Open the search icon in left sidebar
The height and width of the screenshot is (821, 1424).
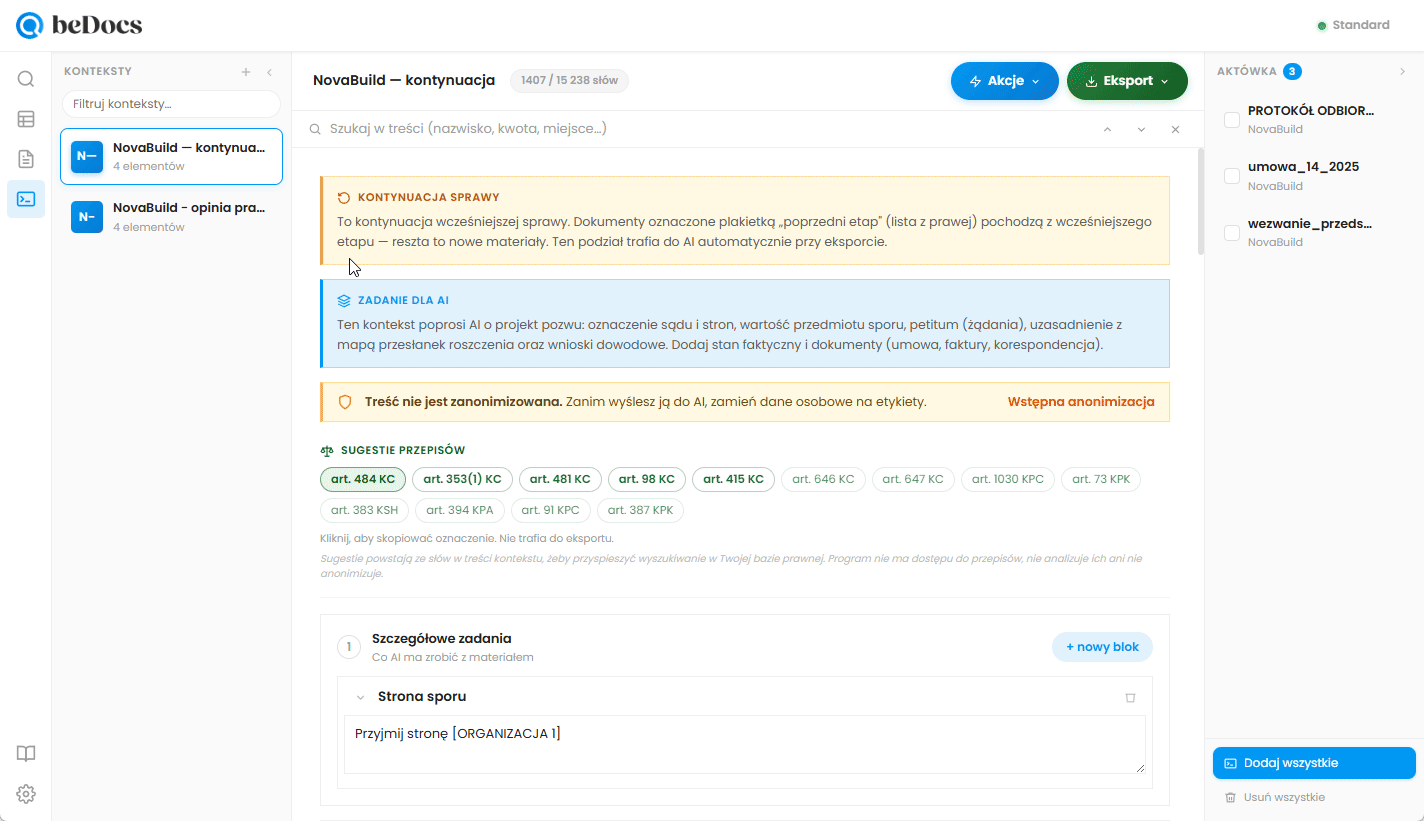26,79
